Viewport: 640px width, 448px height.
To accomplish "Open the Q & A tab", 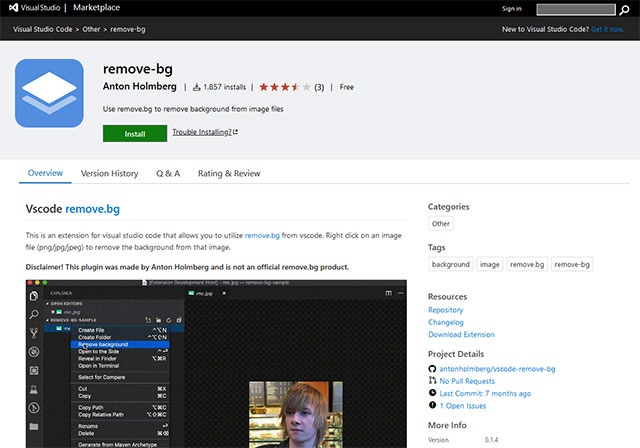I will 168,173.
